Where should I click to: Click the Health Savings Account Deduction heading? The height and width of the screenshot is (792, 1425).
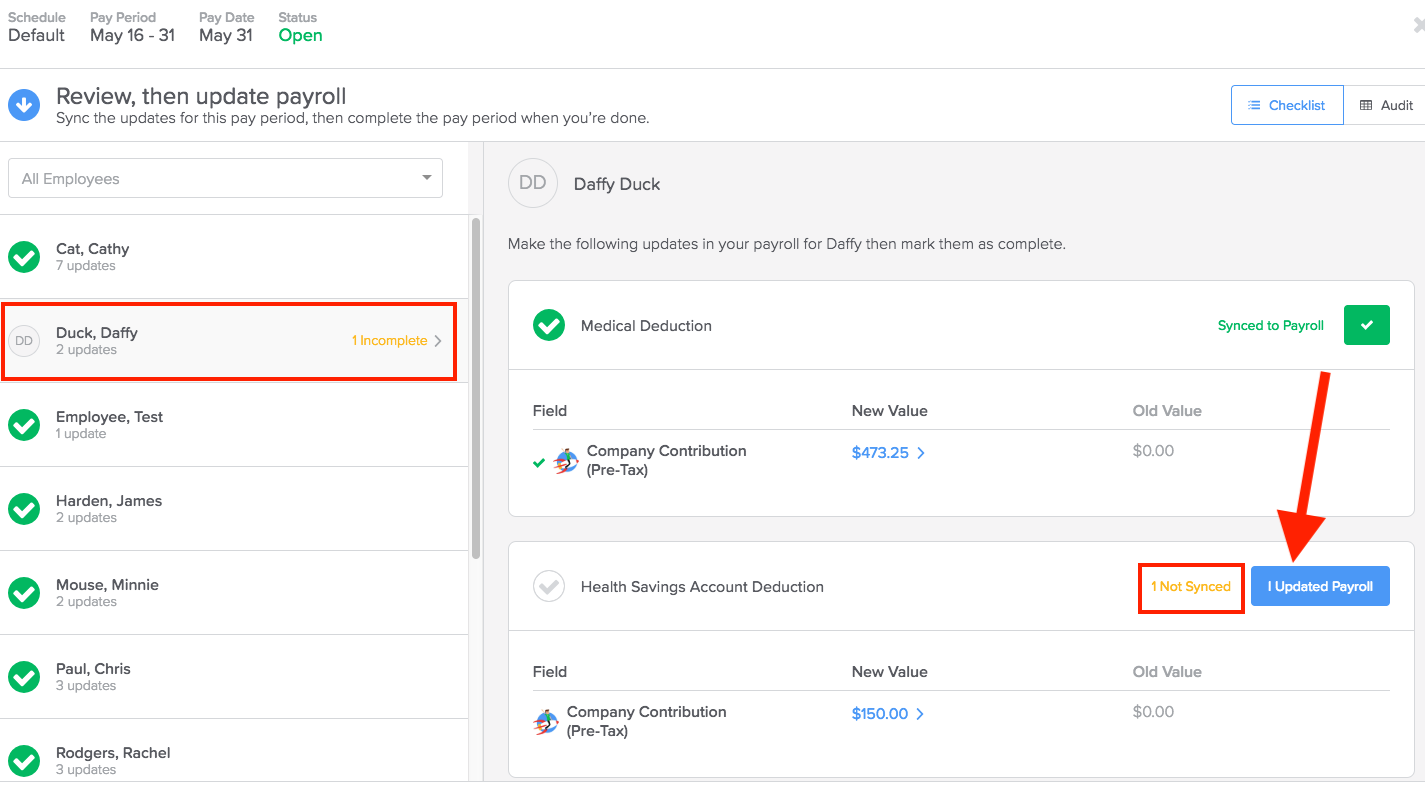coord(702,587)
